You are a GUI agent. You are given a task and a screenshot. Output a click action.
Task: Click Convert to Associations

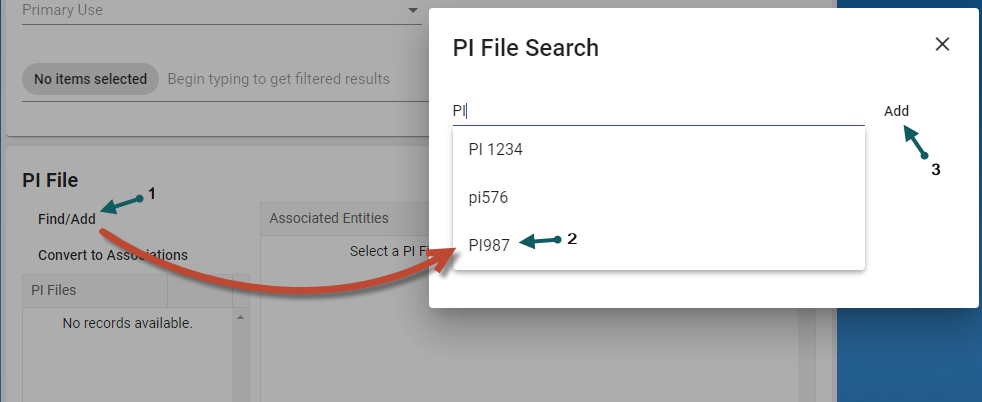click(x=112, y=255)
